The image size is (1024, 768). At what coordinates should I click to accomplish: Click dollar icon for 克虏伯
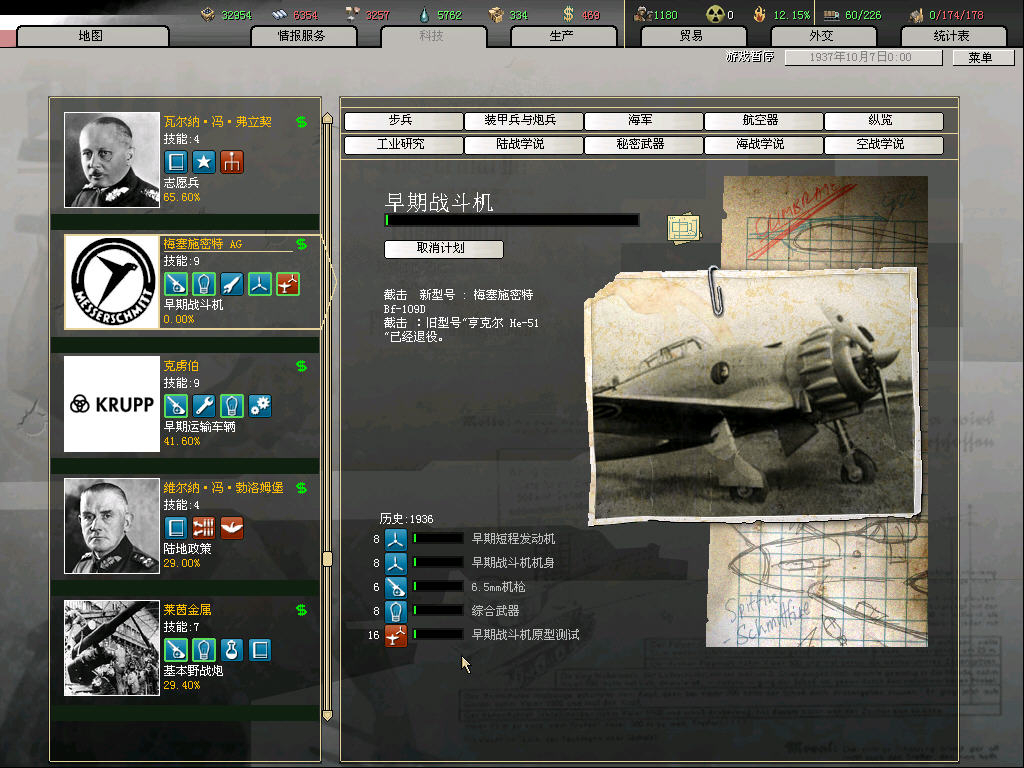[301, 366]
